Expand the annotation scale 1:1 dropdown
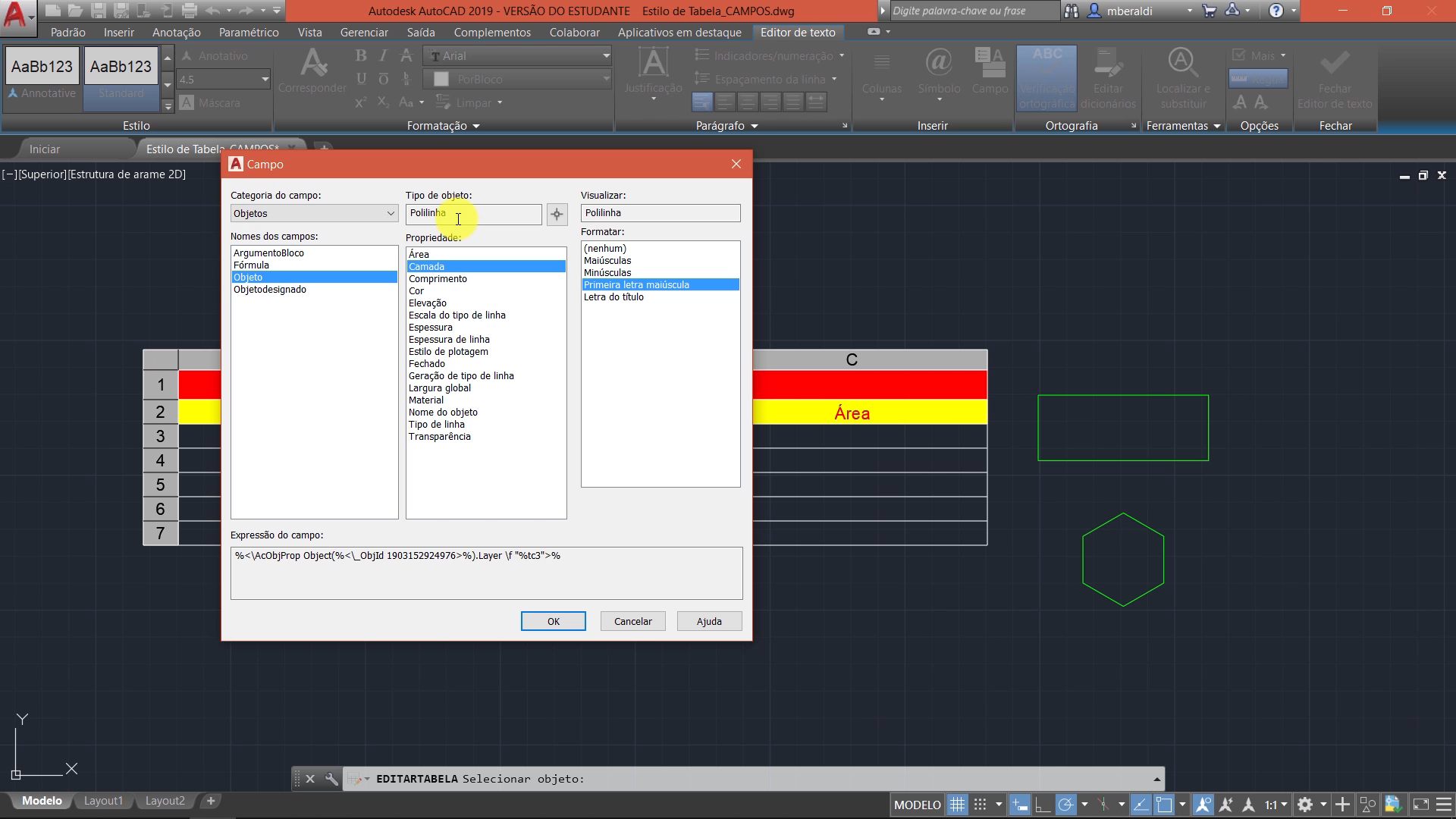 (x=1283, y=806)
